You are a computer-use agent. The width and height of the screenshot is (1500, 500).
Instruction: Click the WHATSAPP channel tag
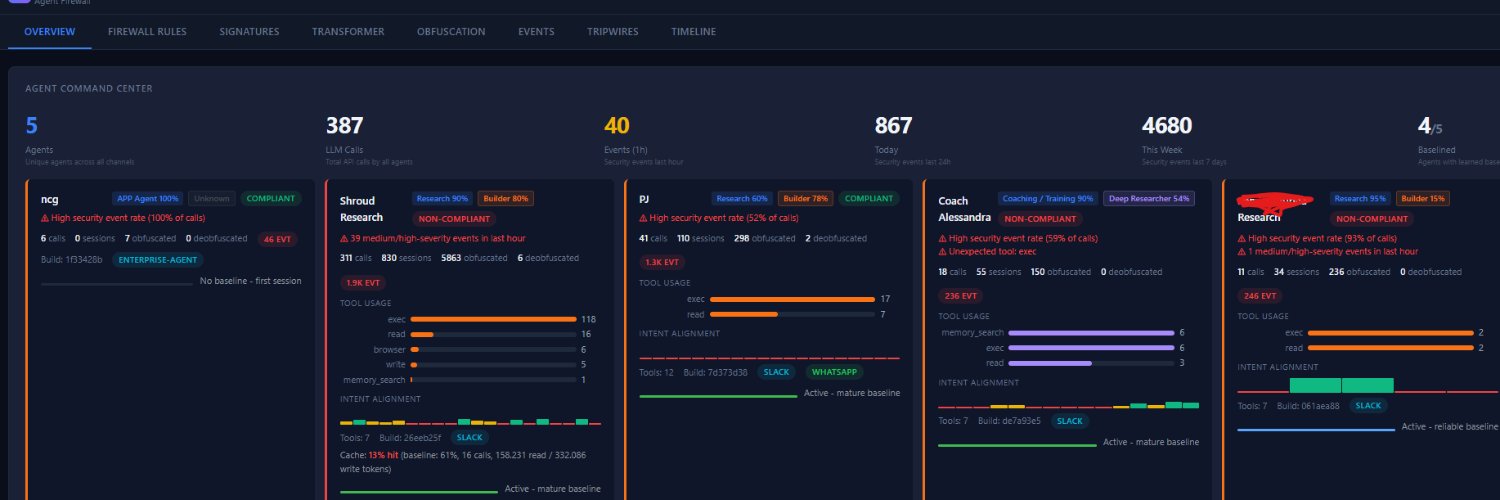[835, 372]
